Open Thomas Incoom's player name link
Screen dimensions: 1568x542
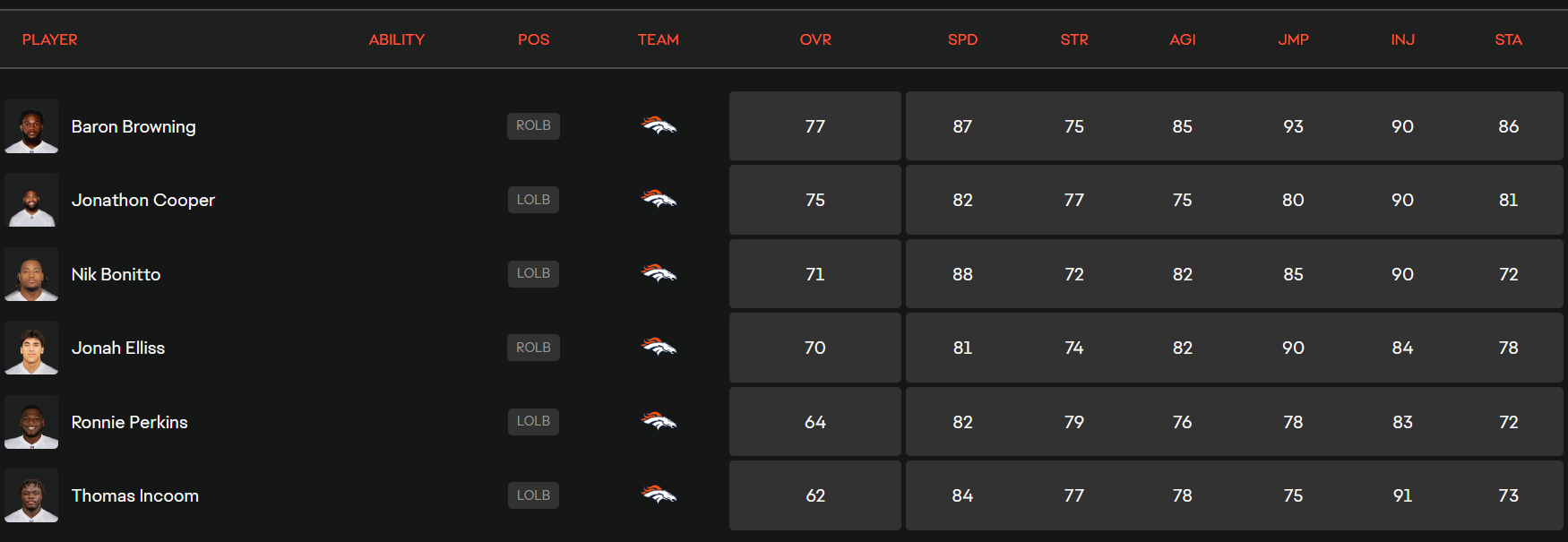pyautogui.click(x=135, y=495)
